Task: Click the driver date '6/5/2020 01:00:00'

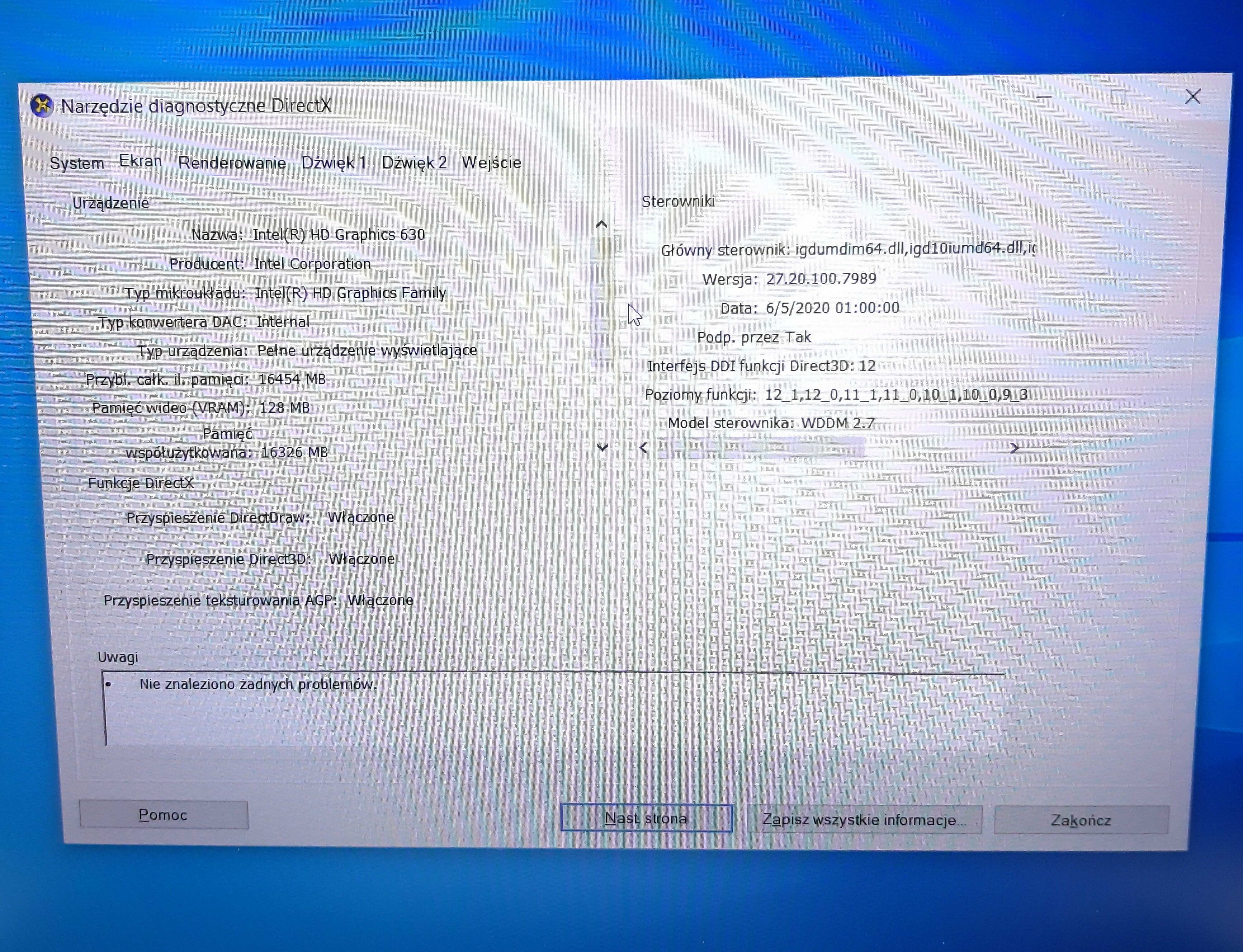Action: 832,308
